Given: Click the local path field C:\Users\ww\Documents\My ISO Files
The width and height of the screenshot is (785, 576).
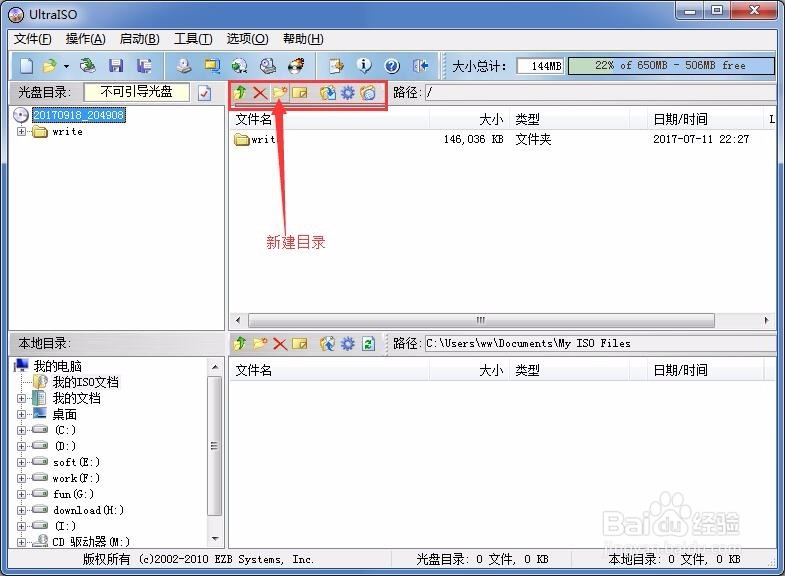Looking at the screenshot, I should point(600,343).
